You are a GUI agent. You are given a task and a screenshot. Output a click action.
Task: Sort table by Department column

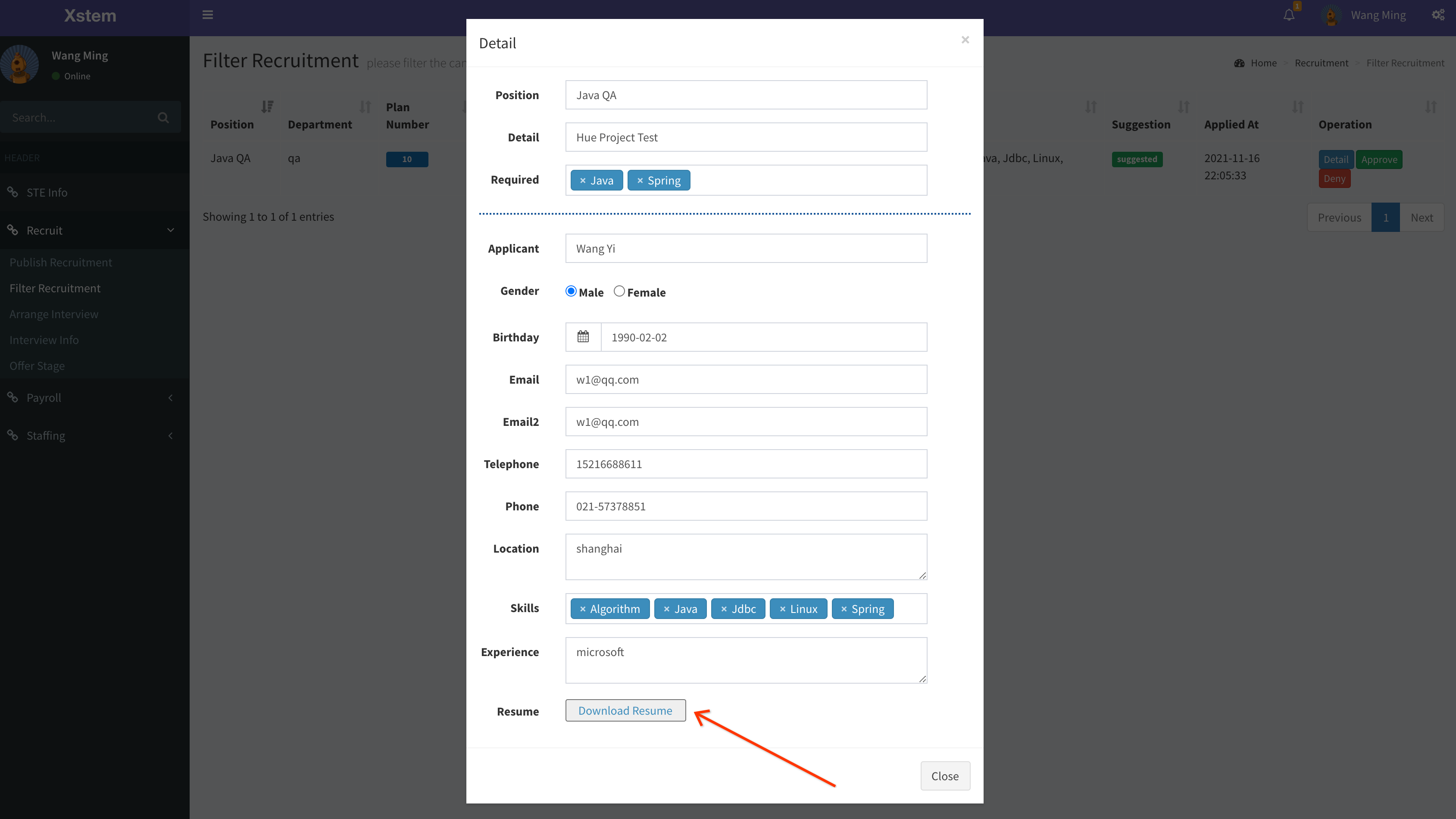pos(365,106)
